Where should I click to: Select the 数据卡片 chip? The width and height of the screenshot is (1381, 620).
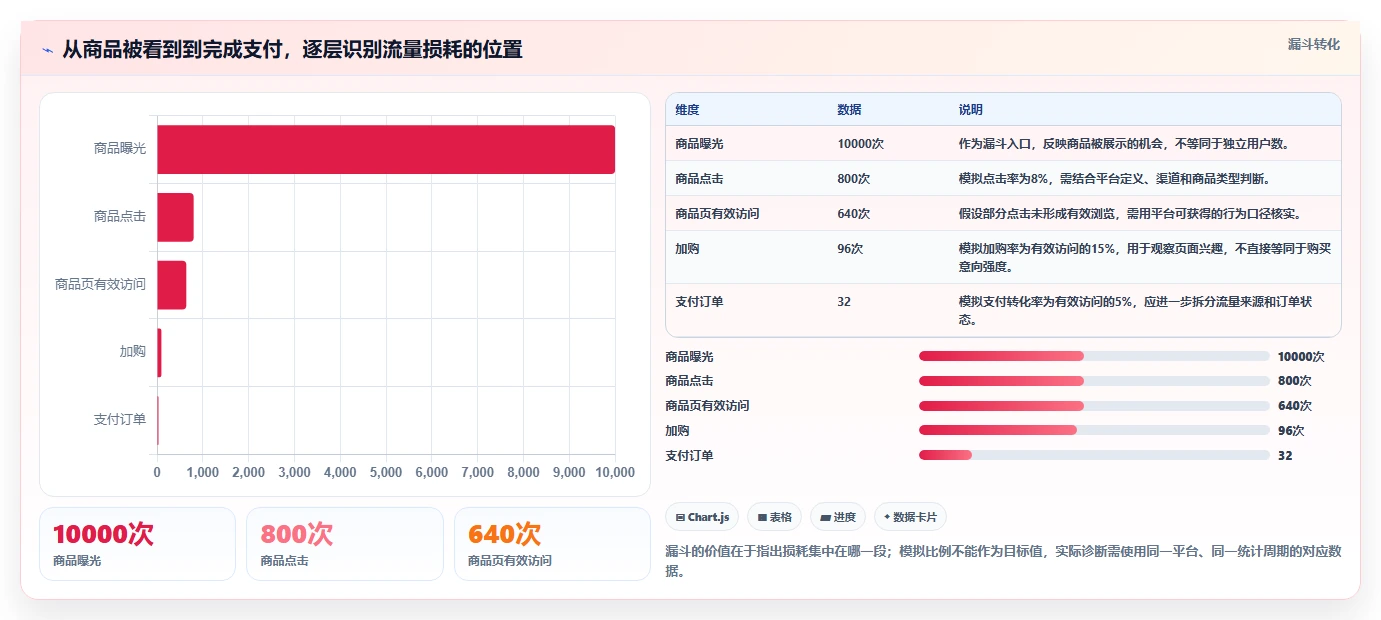click(910, 517)
